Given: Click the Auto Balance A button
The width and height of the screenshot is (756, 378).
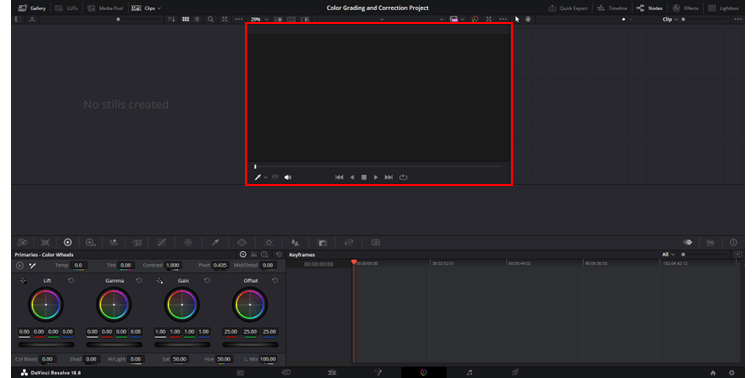Looking at the screenshot, I should 19,265.
